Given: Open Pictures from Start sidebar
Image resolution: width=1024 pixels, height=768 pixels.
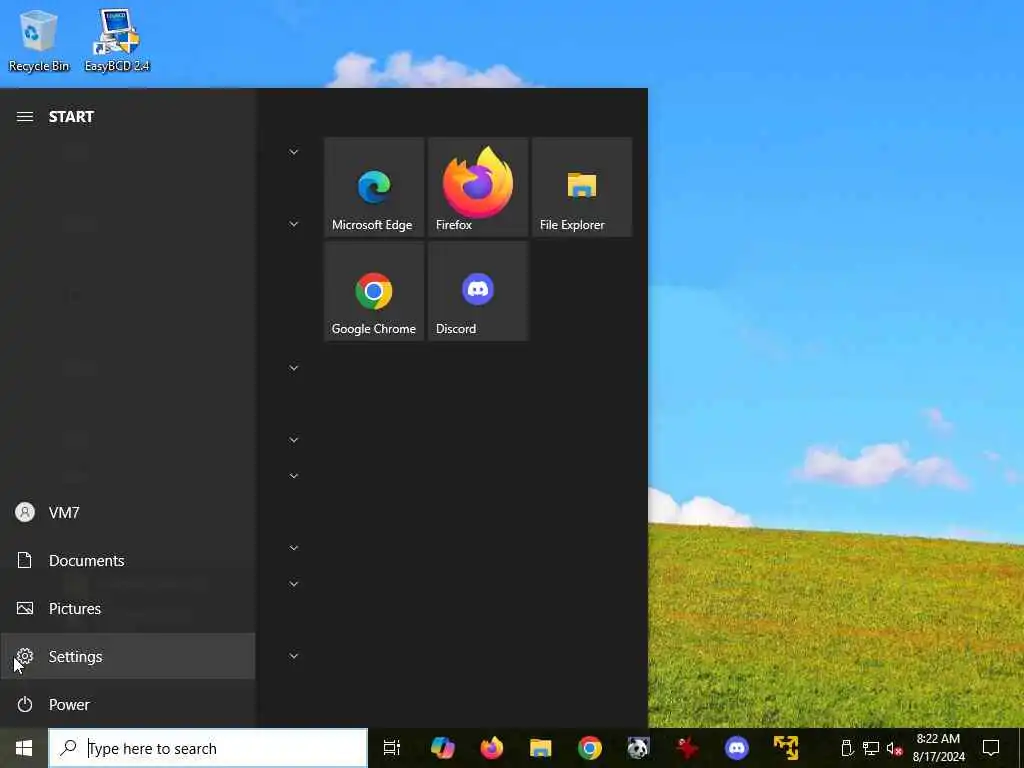Looking at the screenshot, I should [x=128, y=609].
